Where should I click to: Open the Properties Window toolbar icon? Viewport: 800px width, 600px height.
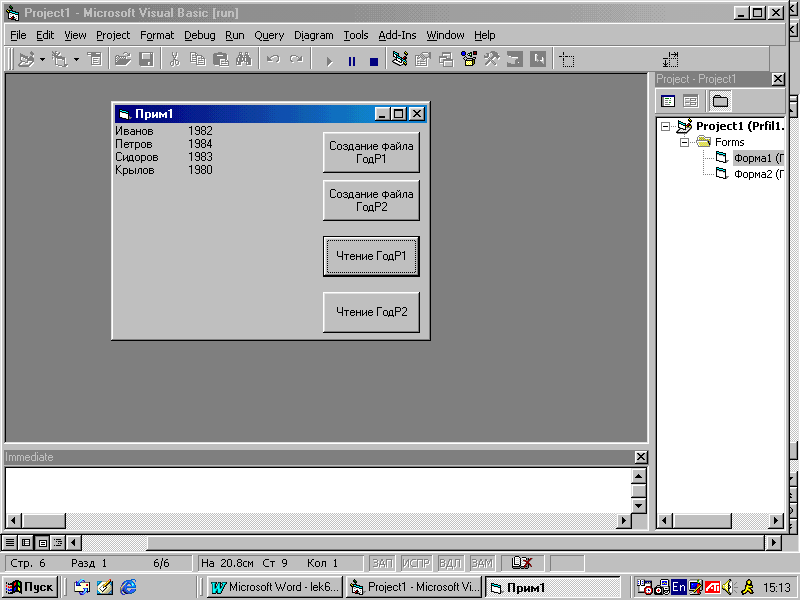coord(423,60)
